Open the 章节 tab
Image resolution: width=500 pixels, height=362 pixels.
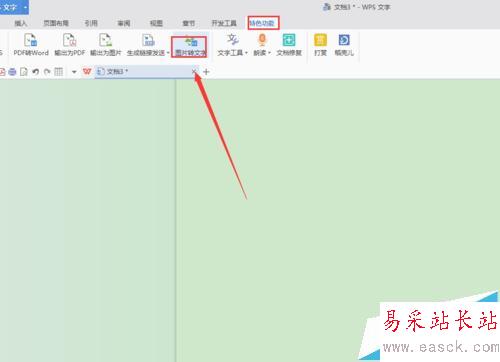point(189,23)
